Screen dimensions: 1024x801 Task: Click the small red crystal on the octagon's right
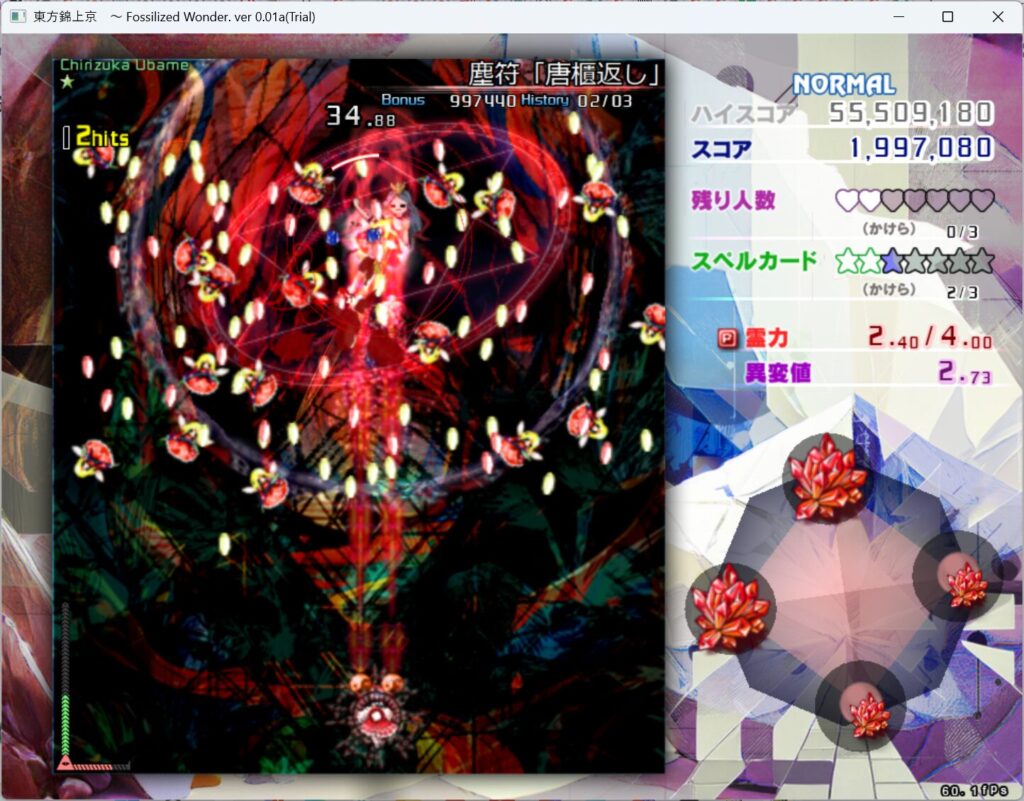pyautogui.click(x=966, y=585)
